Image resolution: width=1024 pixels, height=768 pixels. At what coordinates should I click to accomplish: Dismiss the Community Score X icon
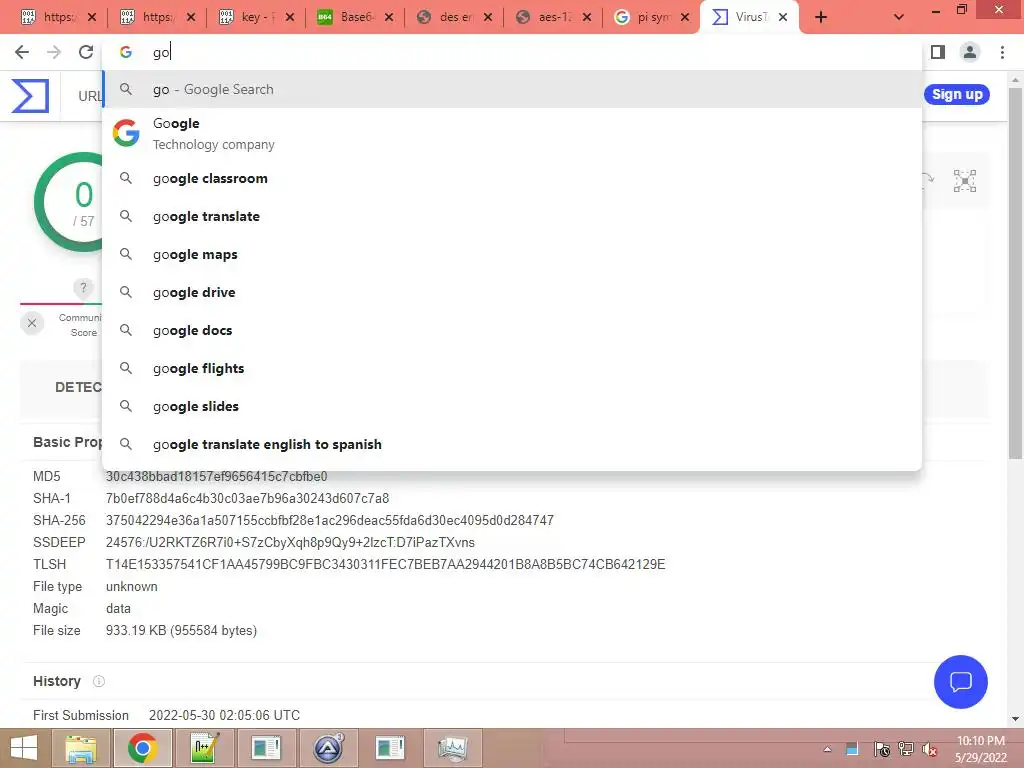pyautogui.click(x=32, y=323)
